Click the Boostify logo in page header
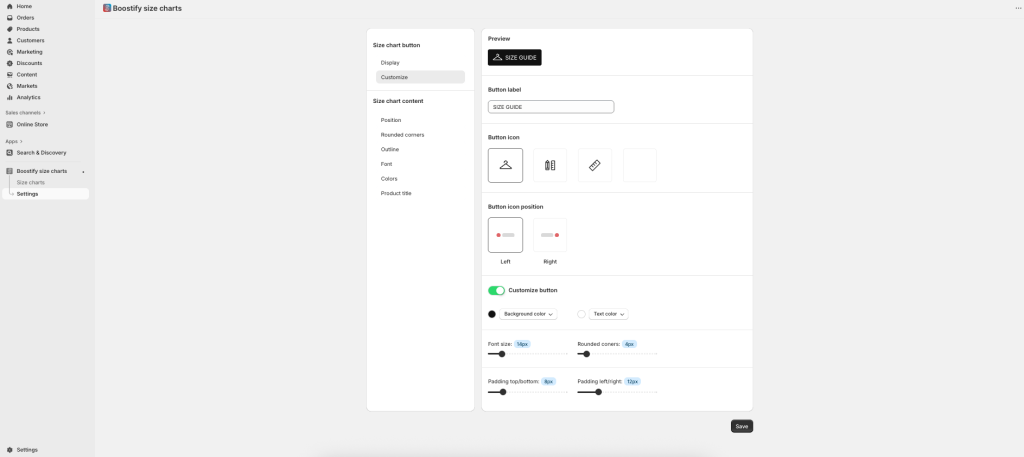The image size is (1024, 457). 107,8
